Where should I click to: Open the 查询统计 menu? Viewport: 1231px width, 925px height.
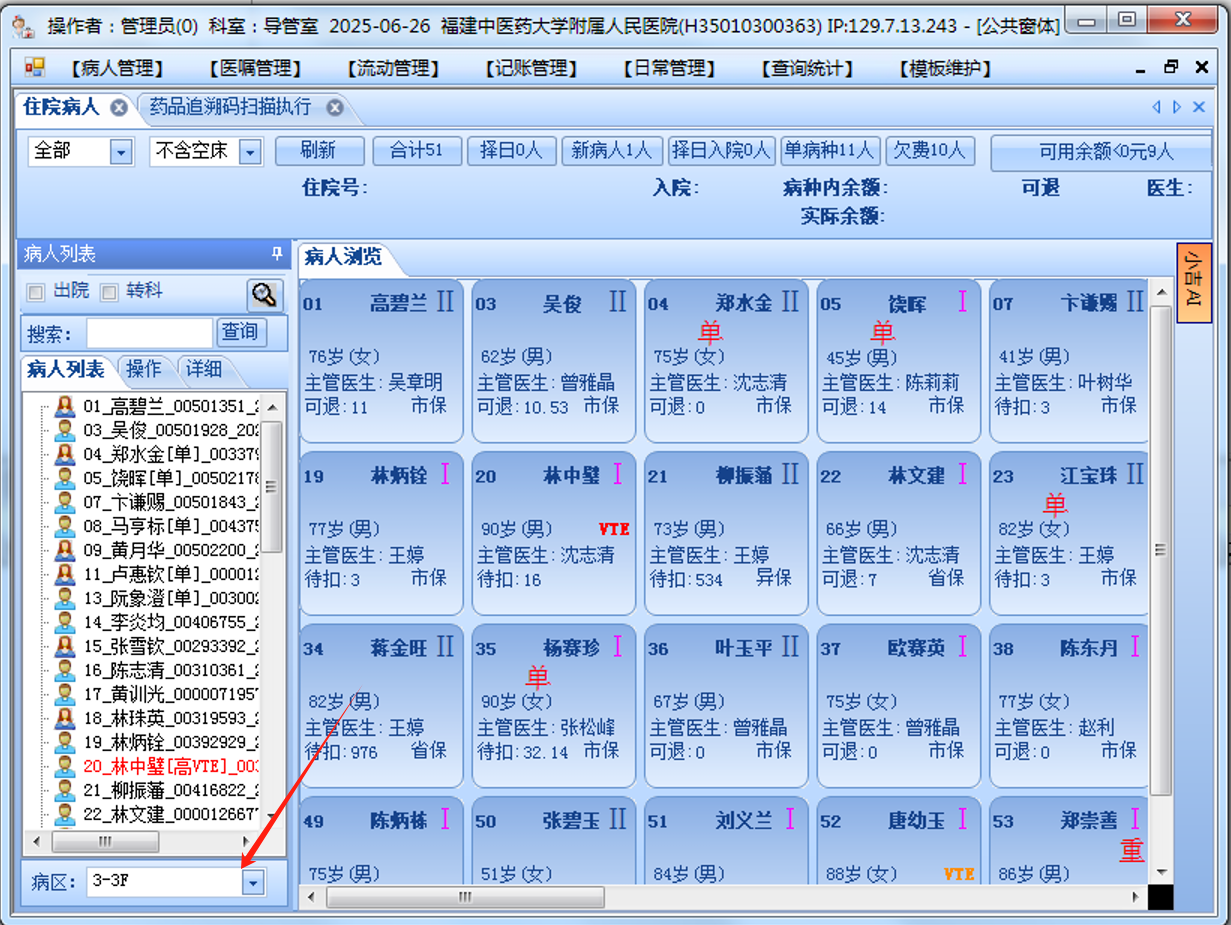[x=807, y=68]
